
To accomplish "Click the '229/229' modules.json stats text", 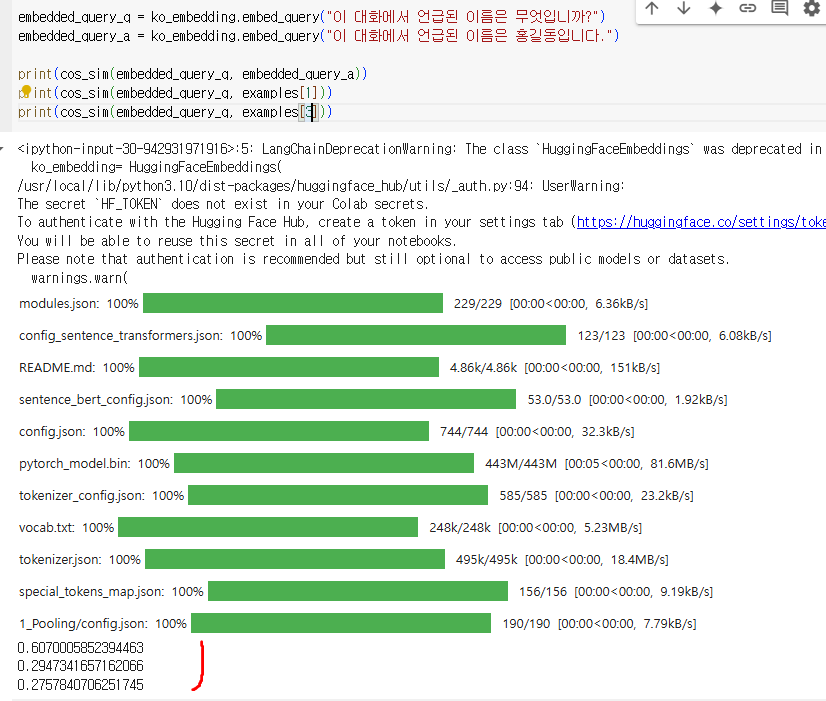I will tap(477, 303).
